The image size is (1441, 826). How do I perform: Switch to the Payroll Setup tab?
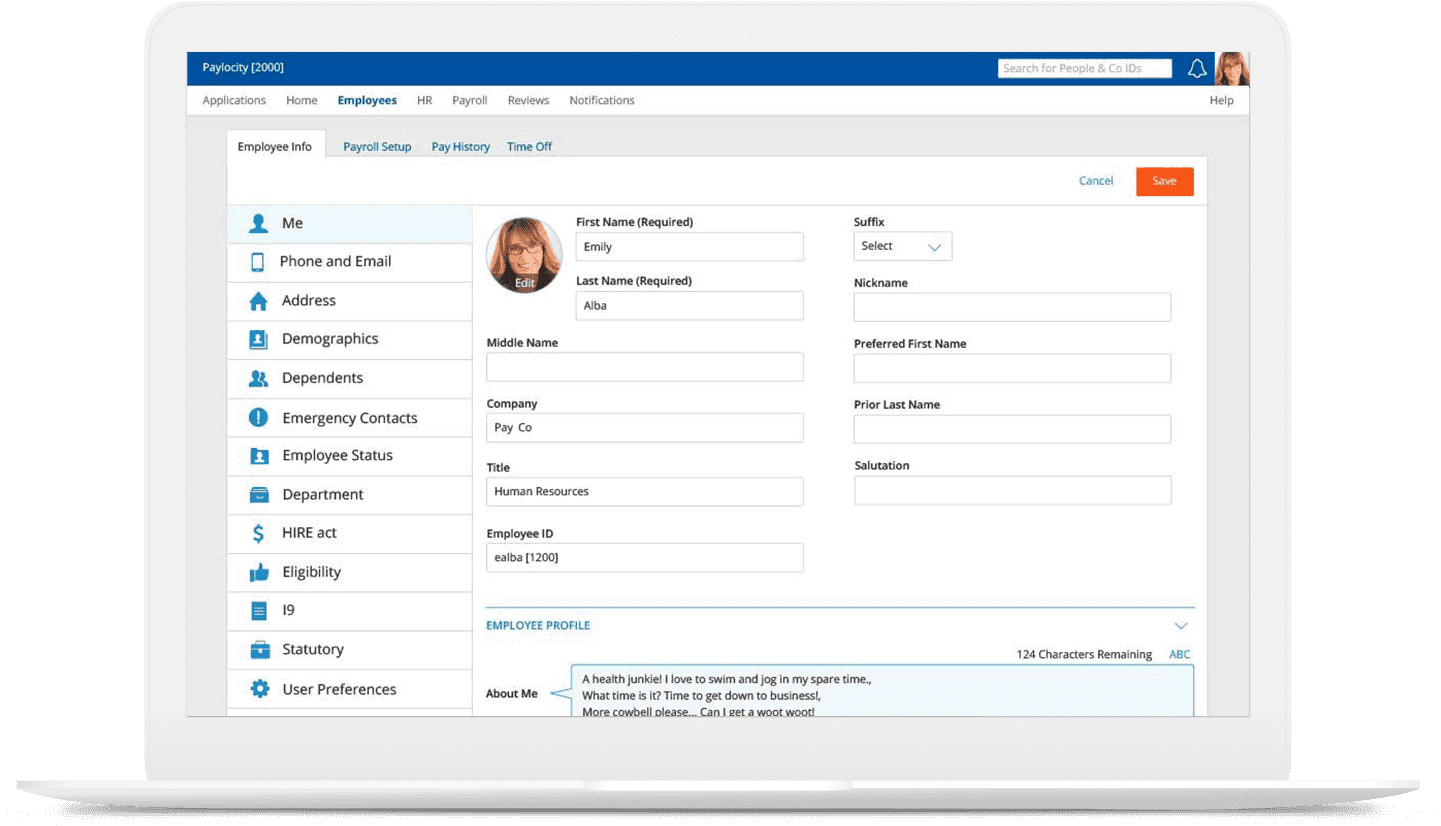(x=377, y=147)
